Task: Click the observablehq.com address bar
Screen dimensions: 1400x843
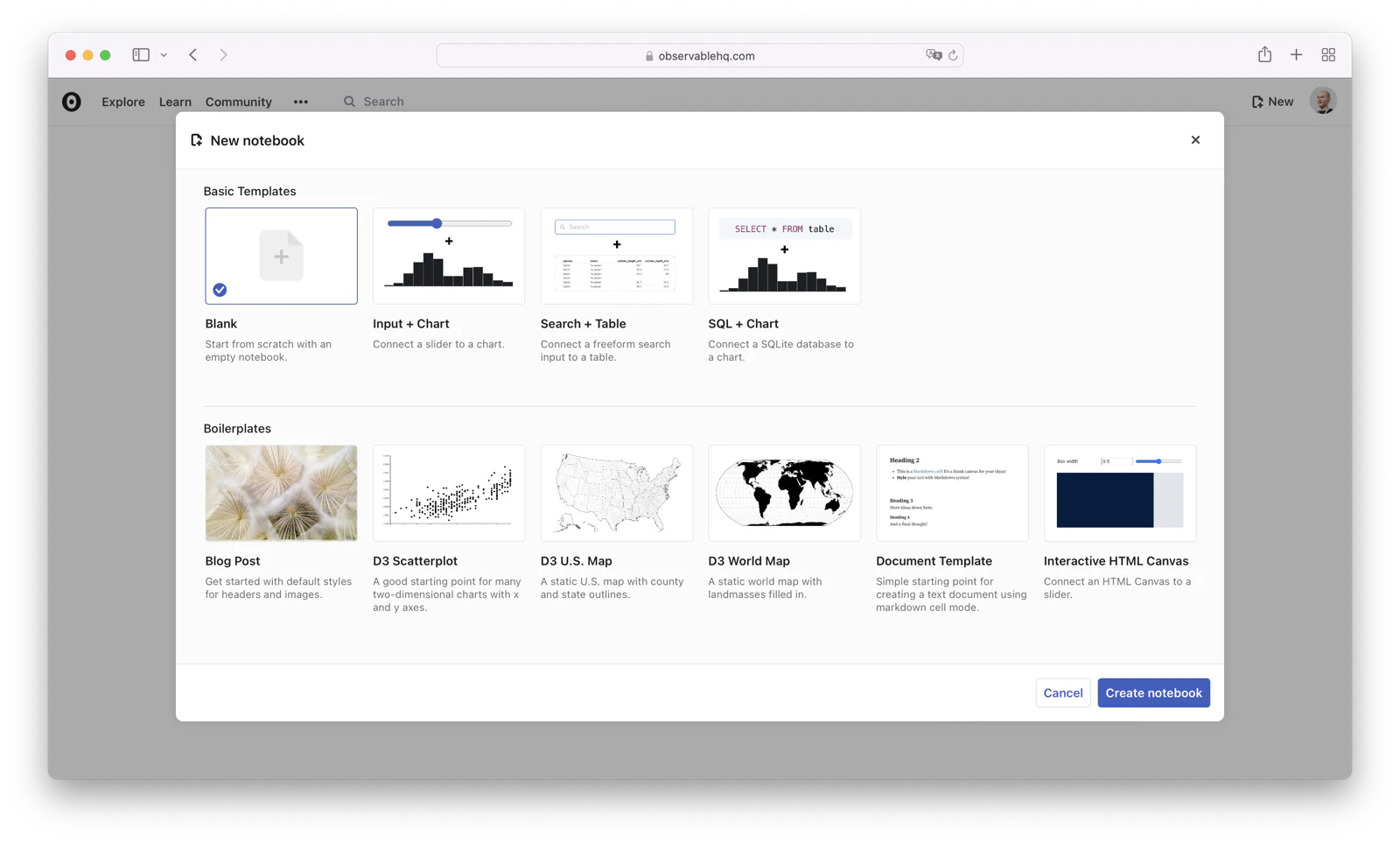Action: 700,55
